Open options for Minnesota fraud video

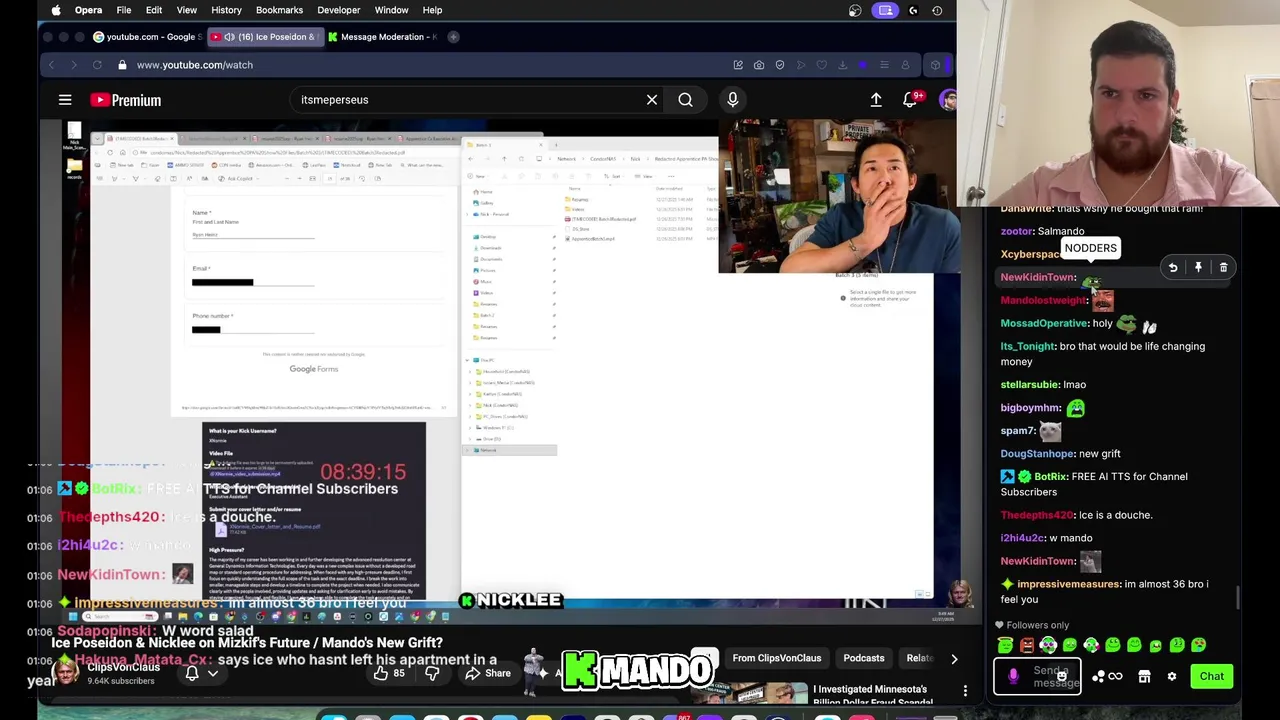pyautogui.click(x=965, y=691)
